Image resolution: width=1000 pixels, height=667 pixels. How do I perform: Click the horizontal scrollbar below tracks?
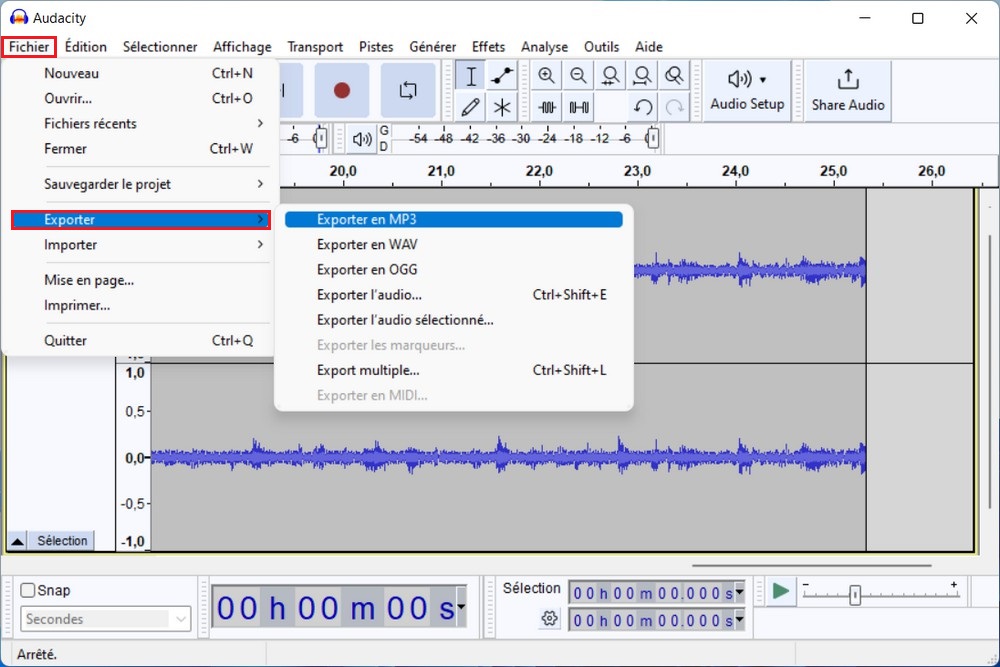pyautogui.click(x=811, y=565)
